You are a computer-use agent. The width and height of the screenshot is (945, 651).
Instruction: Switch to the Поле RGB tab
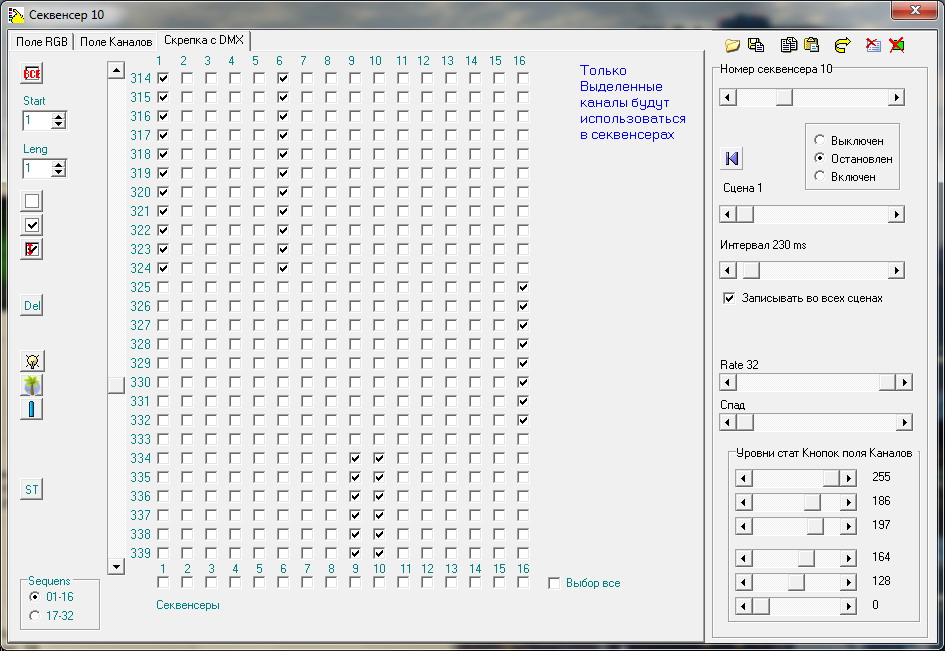pos(42,42)
